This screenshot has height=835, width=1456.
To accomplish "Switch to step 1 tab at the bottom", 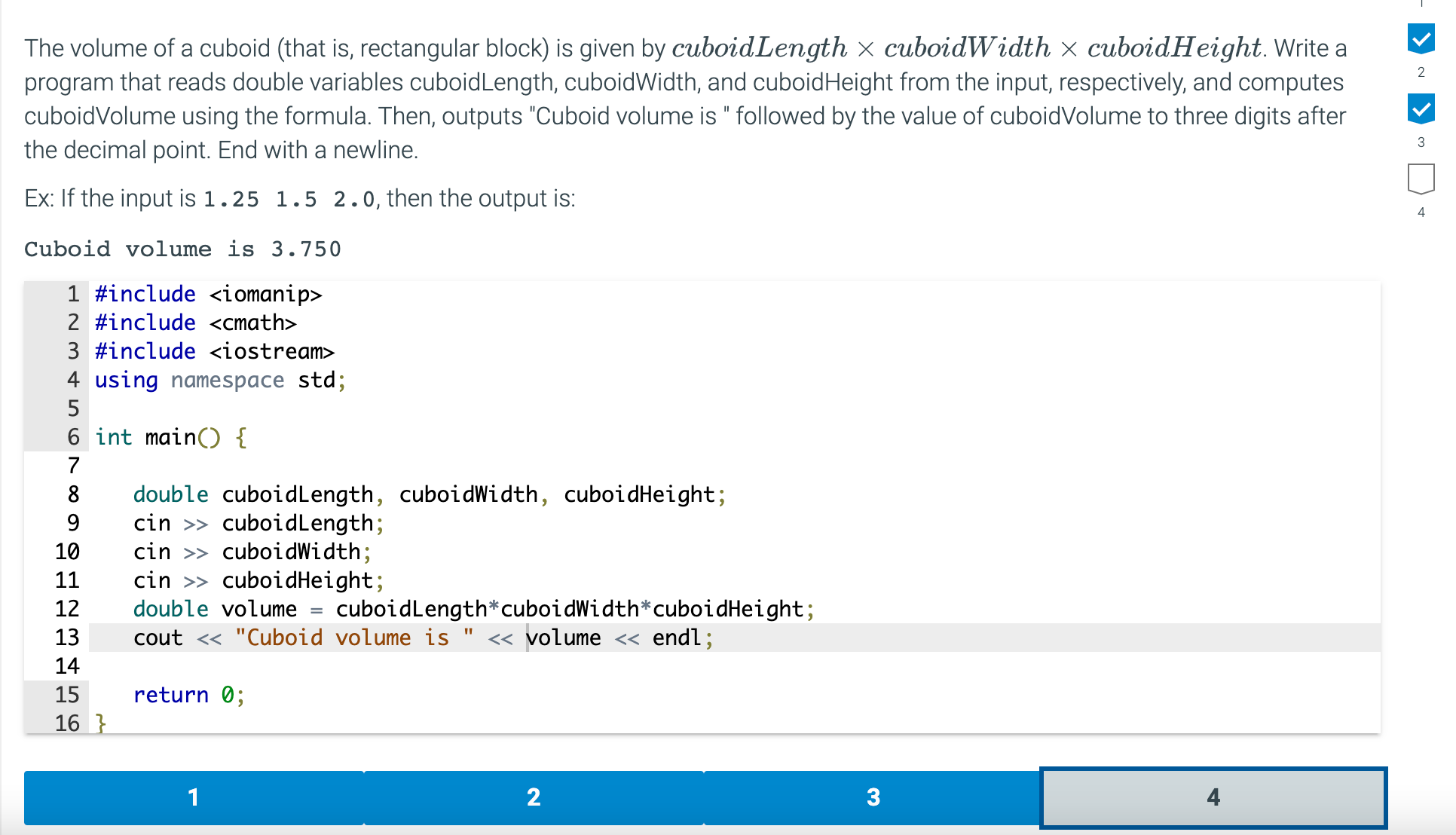I will point(193,797).
